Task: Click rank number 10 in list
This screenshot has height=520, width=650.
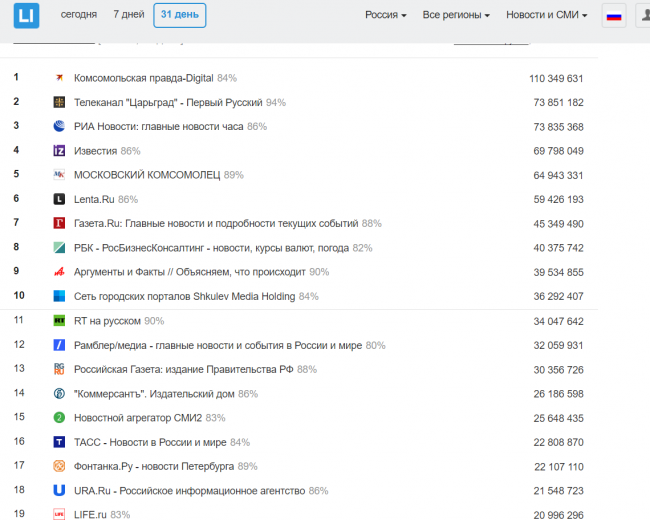Action: (19, 295)
